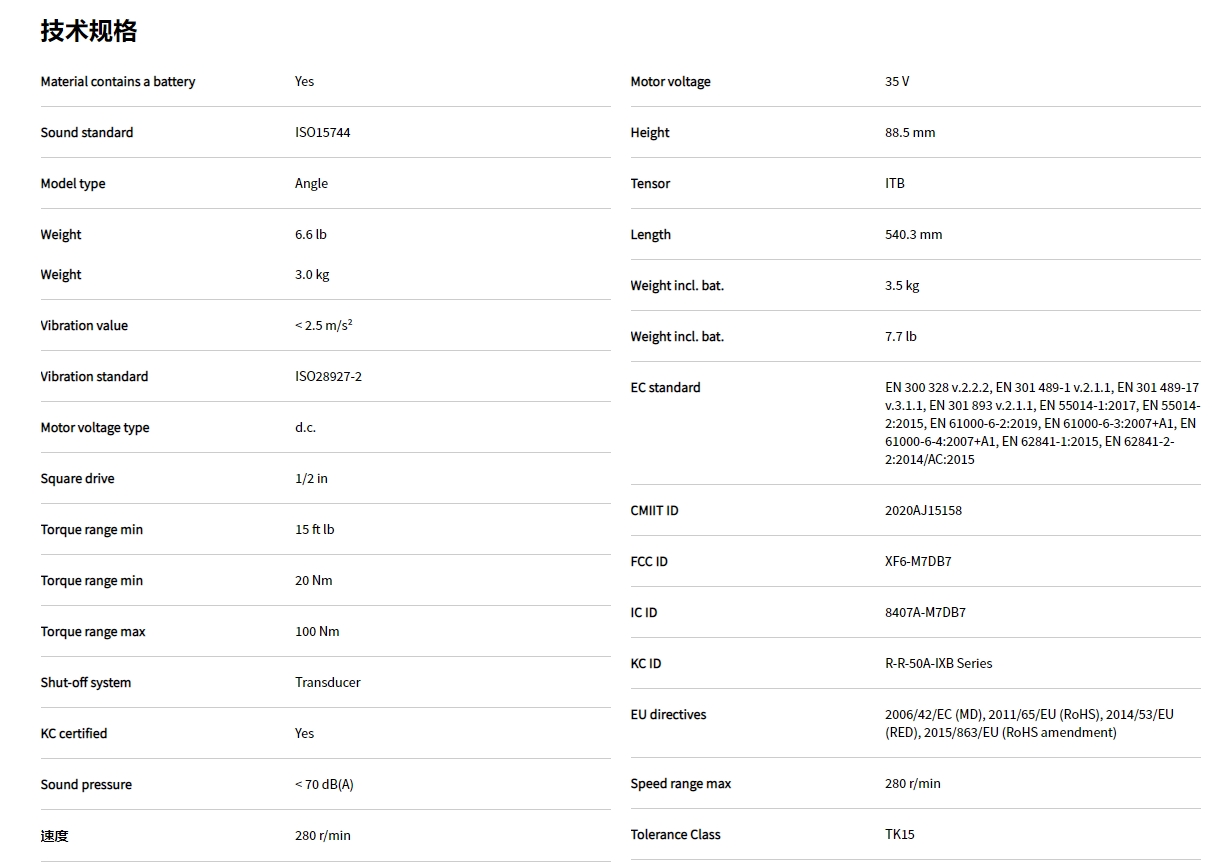
Task: Select the Sound pressure label
Action: tap(86, 785)
